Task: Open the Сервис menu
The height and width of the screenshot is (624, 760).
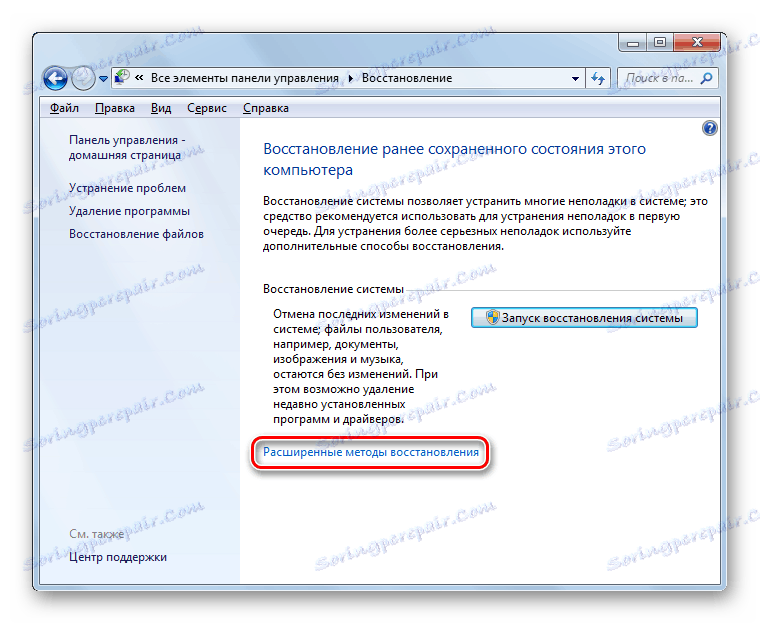Action: pyautogui.click(x=206, y=108)
